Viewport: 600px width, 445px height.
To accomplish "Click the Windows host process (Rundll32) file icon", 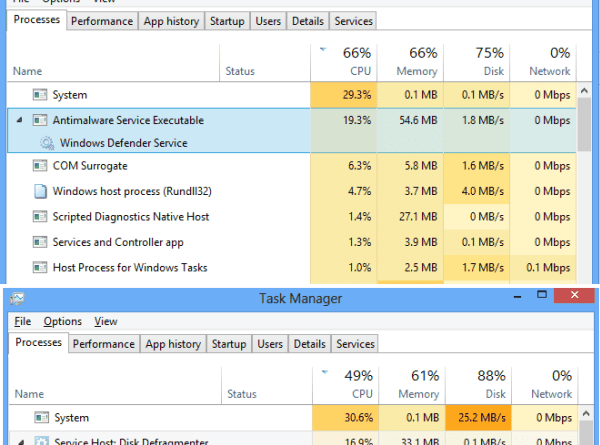I will (x=40, y=191).
